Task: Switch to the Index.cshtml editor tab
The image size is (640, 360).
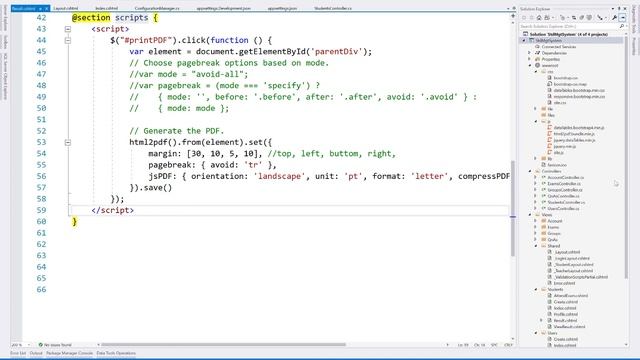Action: point(107,8)
